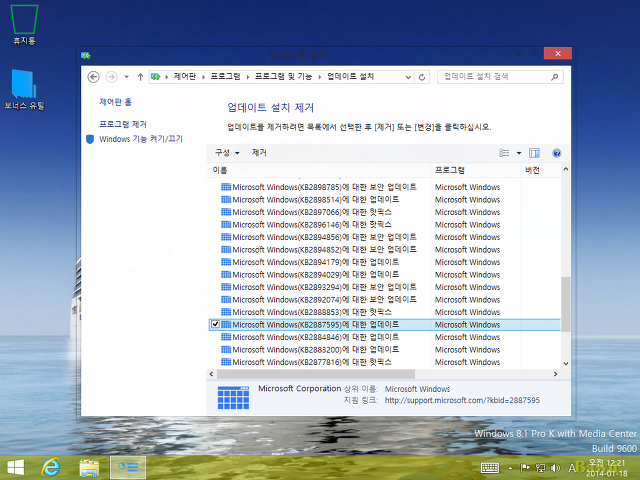The image size is (640, 480).
Task: Open the recent locations dropdown arrow
Action: pyautogui.click(x=127, y=77)
